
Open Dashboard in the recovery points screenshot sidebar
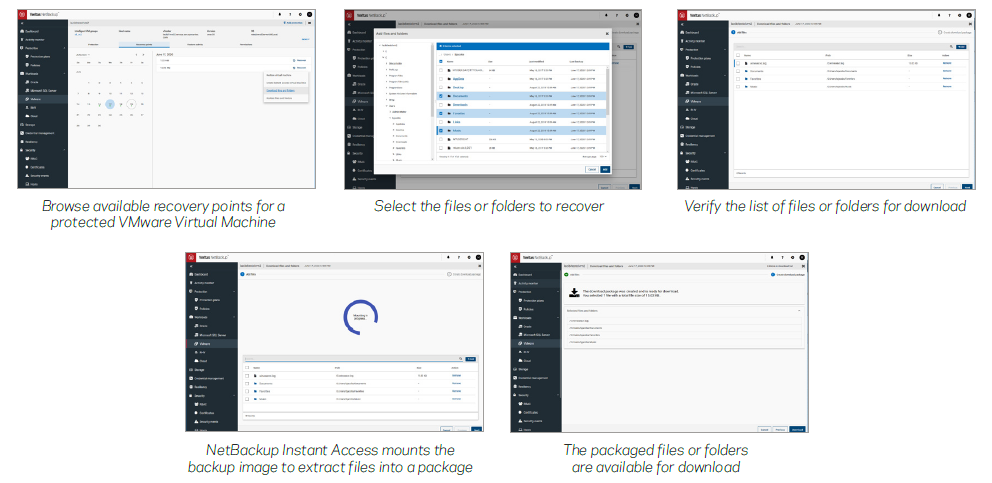tap(32, 31)
